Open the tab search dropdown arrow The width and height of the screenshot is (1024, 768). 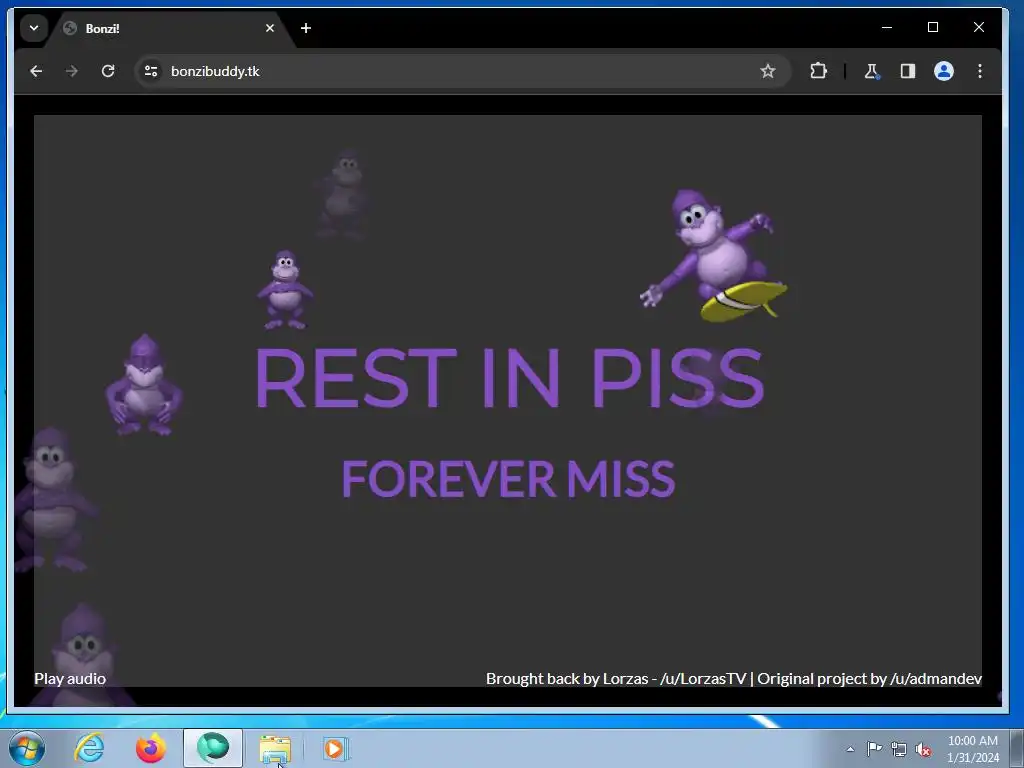[x=34, y=28]
